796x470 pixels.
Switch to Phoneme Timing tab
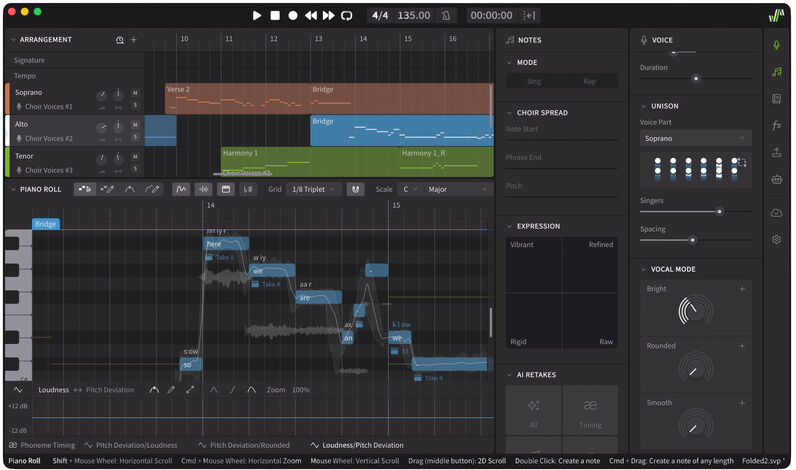42,445
